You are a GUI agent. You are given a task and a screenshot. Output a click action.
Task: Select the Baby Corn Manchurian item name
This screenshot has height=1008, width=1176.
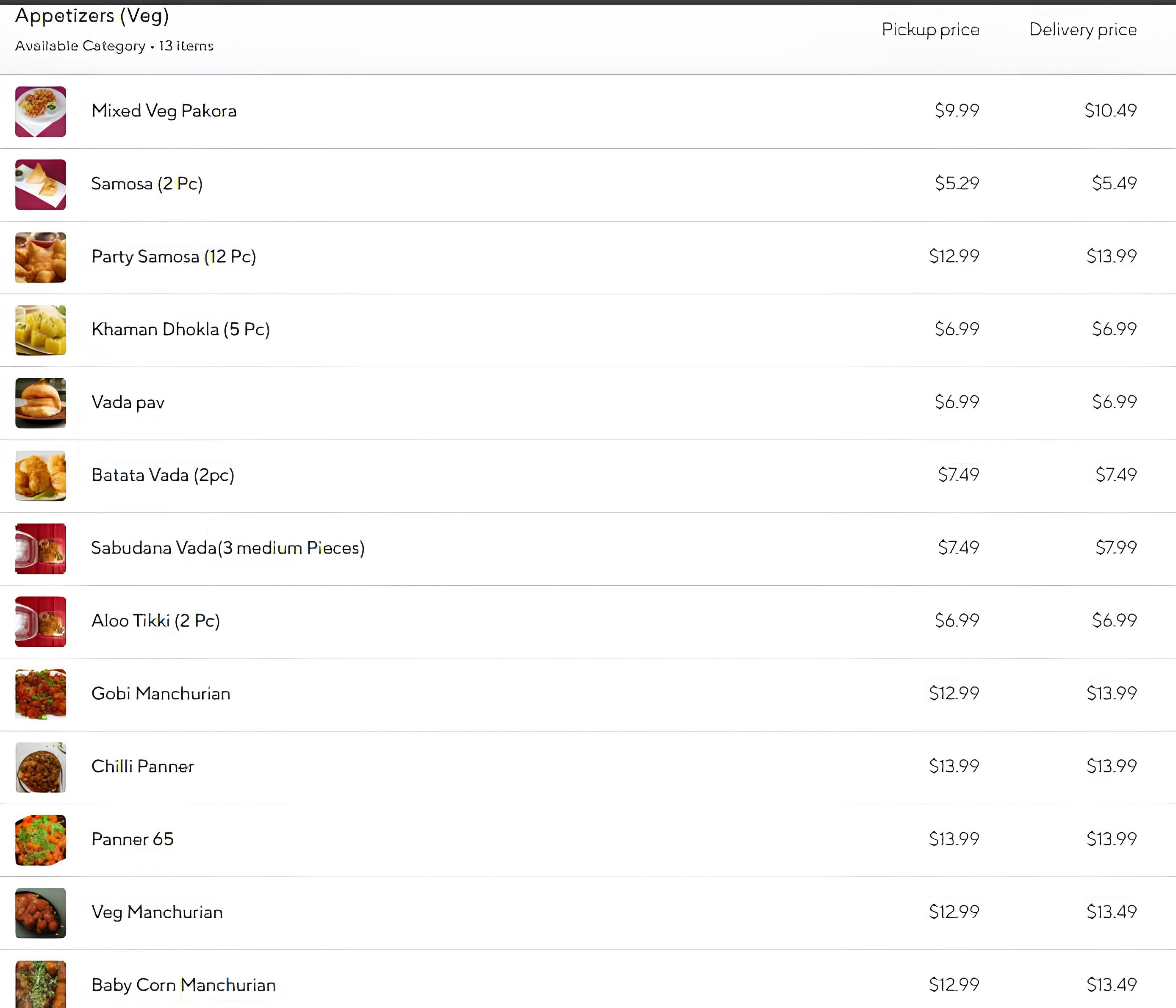tap(183, 985)
